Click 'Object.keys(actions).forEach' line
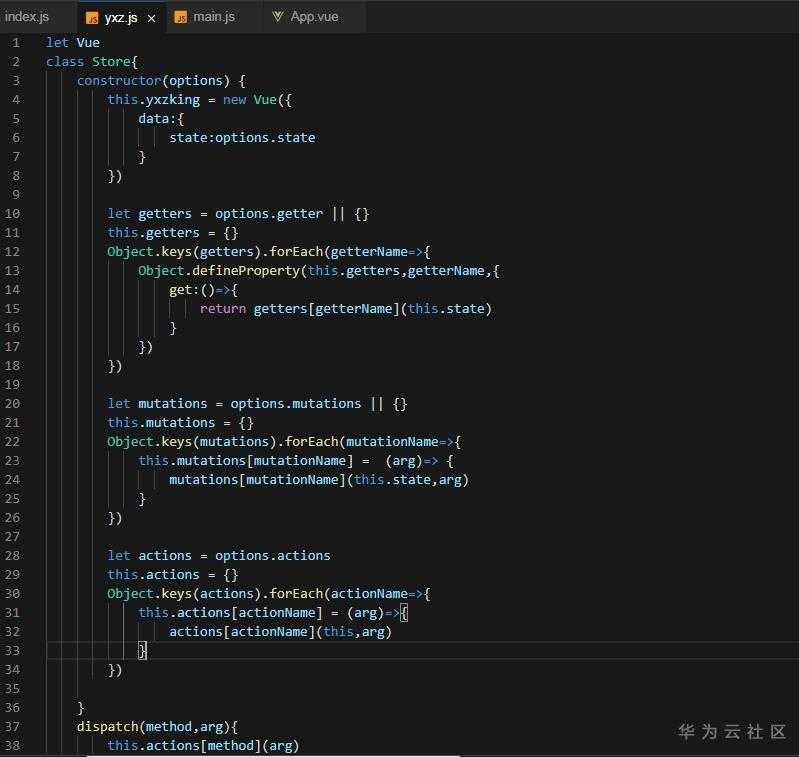 (x=269, y=593)
